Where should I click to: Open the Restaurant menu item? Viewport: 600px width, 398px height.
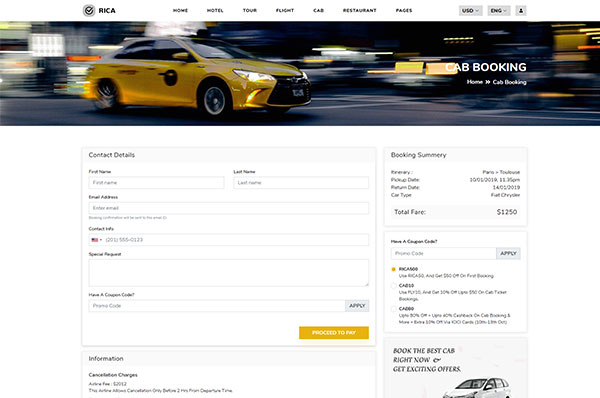point(360,10)
